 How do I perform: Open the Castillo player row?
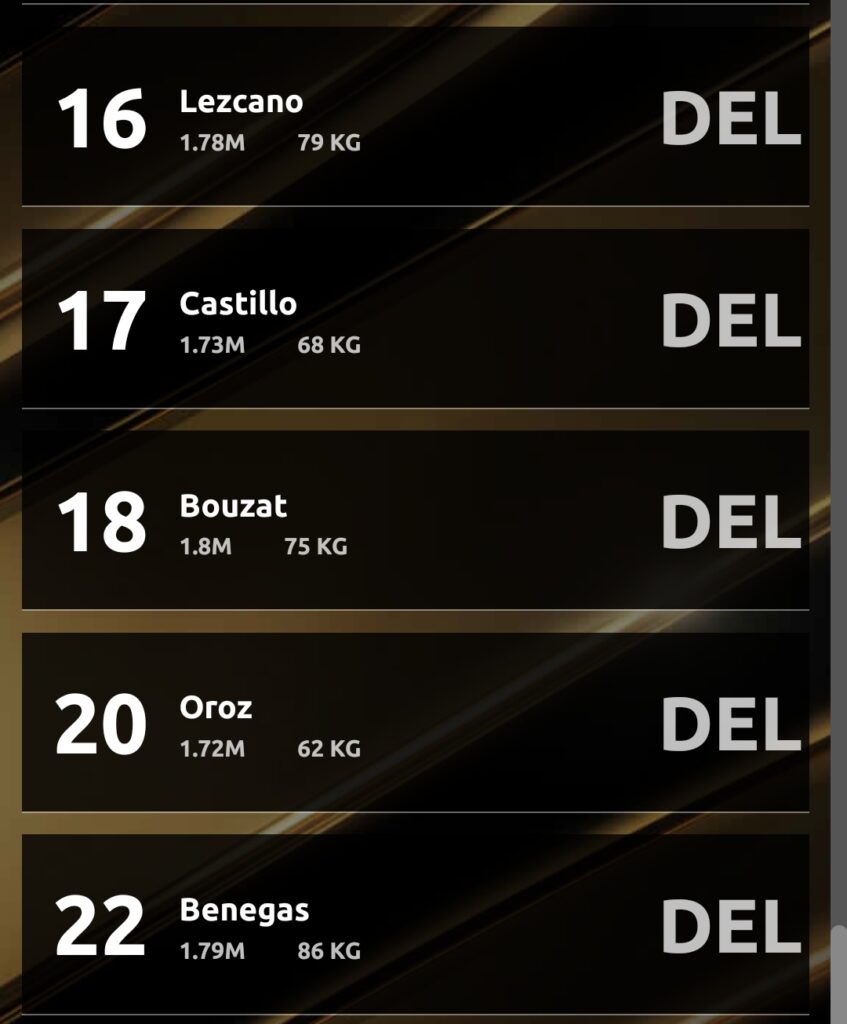tap(415, 318)
